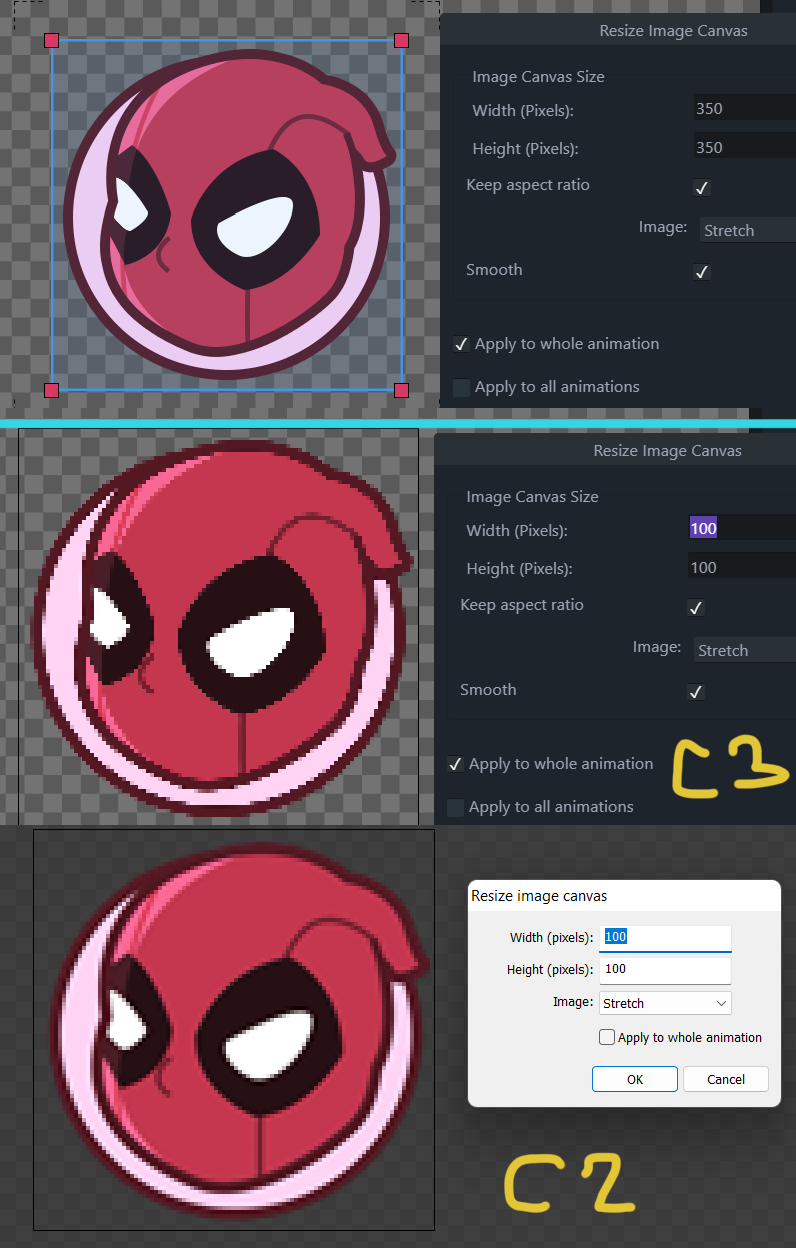The image size is (796, 1248).
Task: Click the 'Resize Image Canvas' title above the 350 values
Action: (x=673, y=31)
